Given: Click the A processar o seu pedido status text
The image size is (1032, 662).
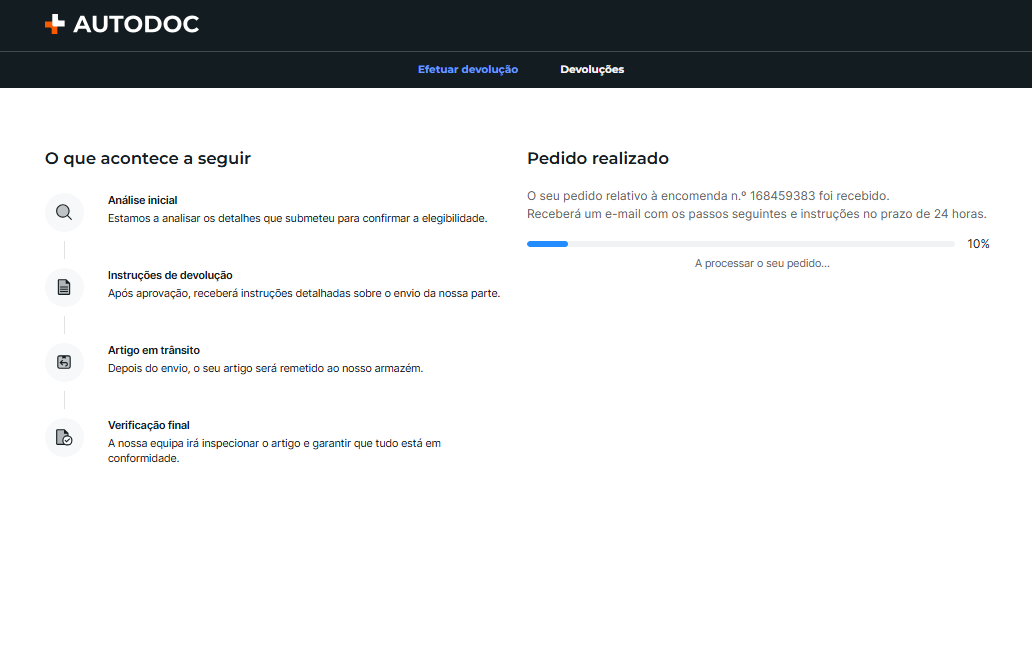Looking at the screenshot, I should 762,263.
